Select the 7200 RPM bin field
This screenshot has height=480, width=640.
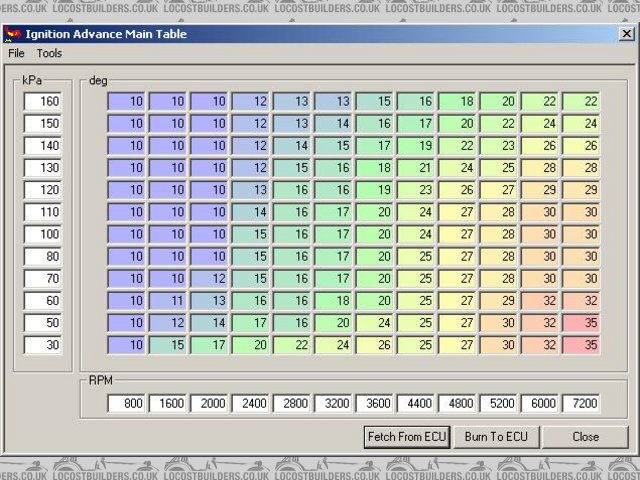click(580, 404)
